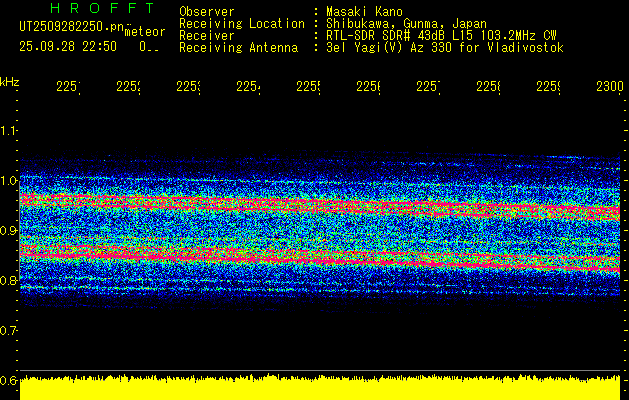This screenshot has height=400, width=629.
Task: Select the filename UT2509282250.pn
Action: pyautogui.click(x=72, y=26)
